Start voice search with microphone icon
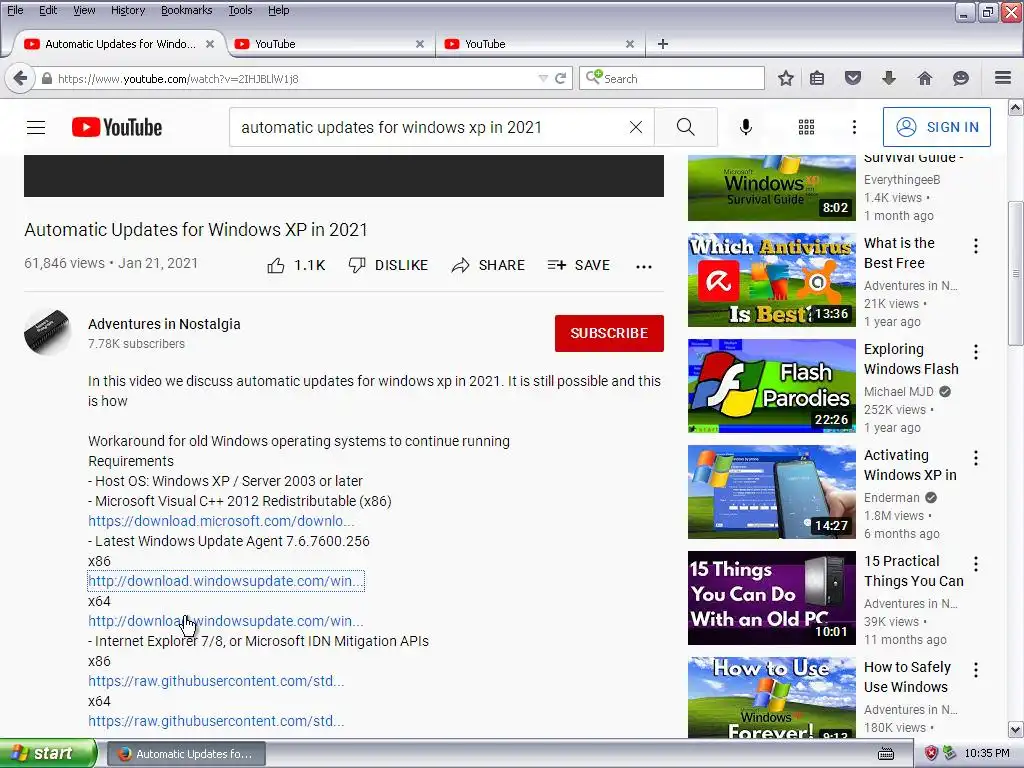This screenshot has width=1024, height=768. click(745, 127)
